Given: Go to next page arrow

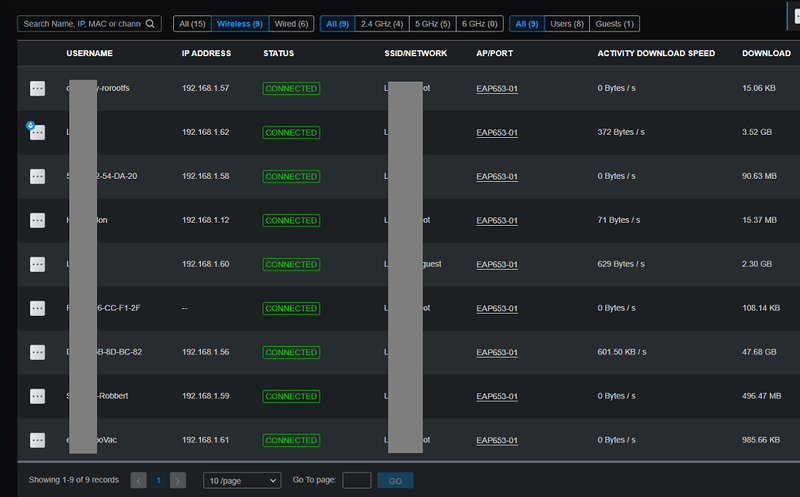Looking at the screenshot, I should coord(178,480).
